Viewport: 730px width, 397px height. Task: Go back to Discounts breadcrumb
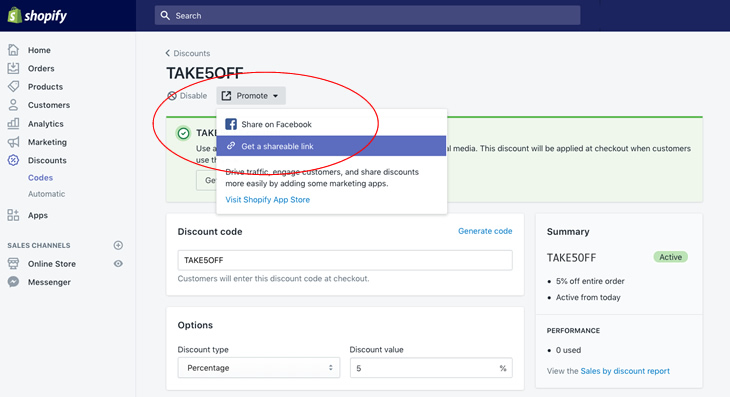coord(192,53)
